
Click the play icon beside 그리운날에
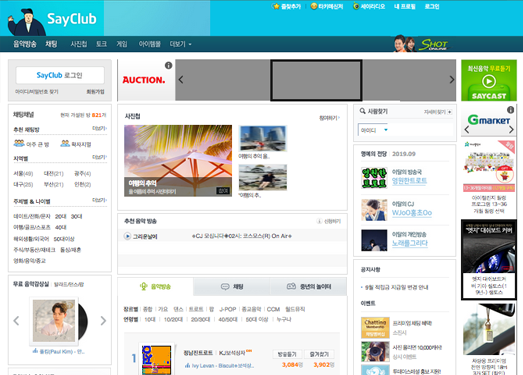click(x=127, y=236)
